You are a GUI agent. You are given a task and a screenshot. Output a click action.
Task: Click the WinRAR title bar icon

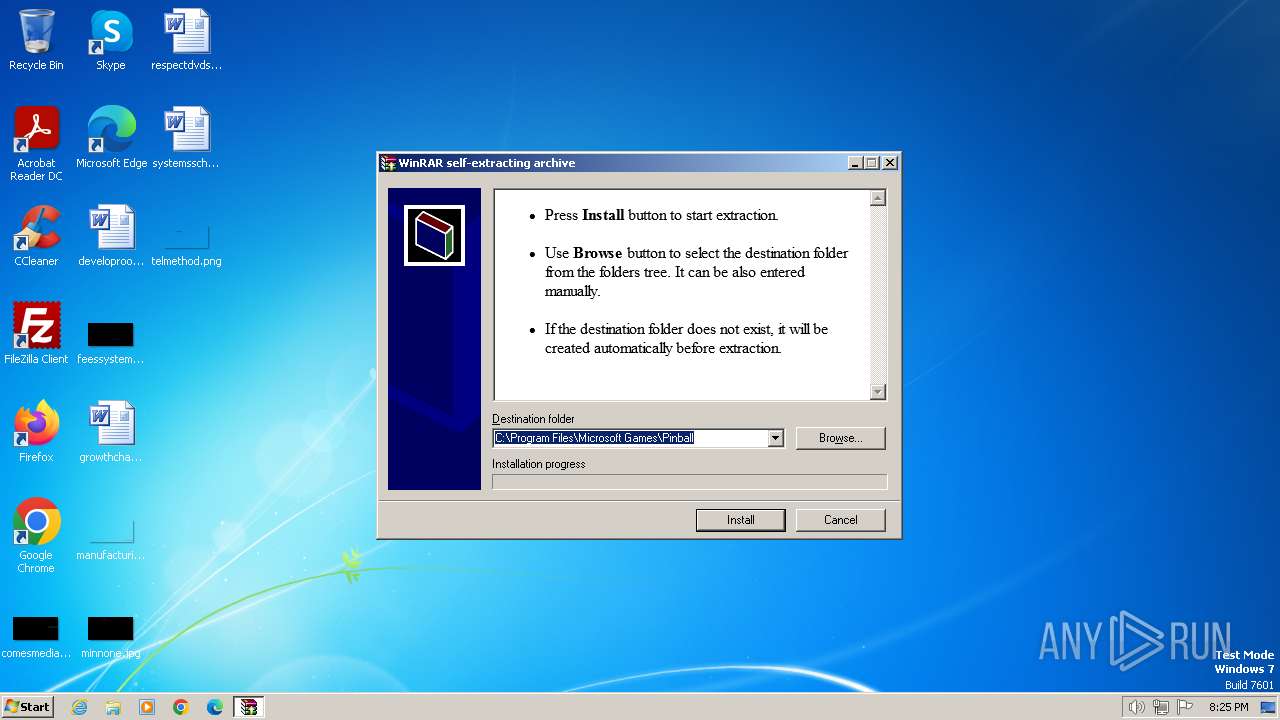[388, 163]
